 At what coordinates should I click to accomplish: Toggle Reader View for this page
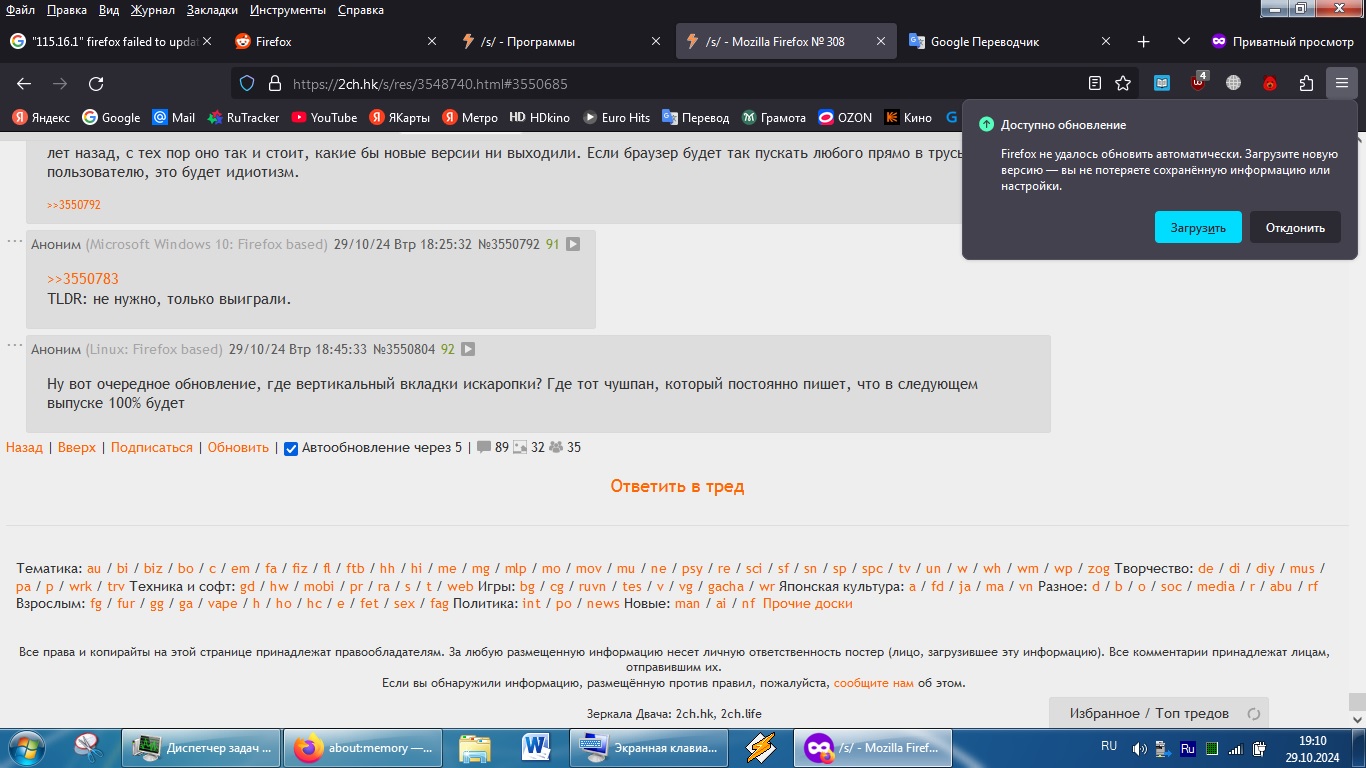(x=1095, y=84)
